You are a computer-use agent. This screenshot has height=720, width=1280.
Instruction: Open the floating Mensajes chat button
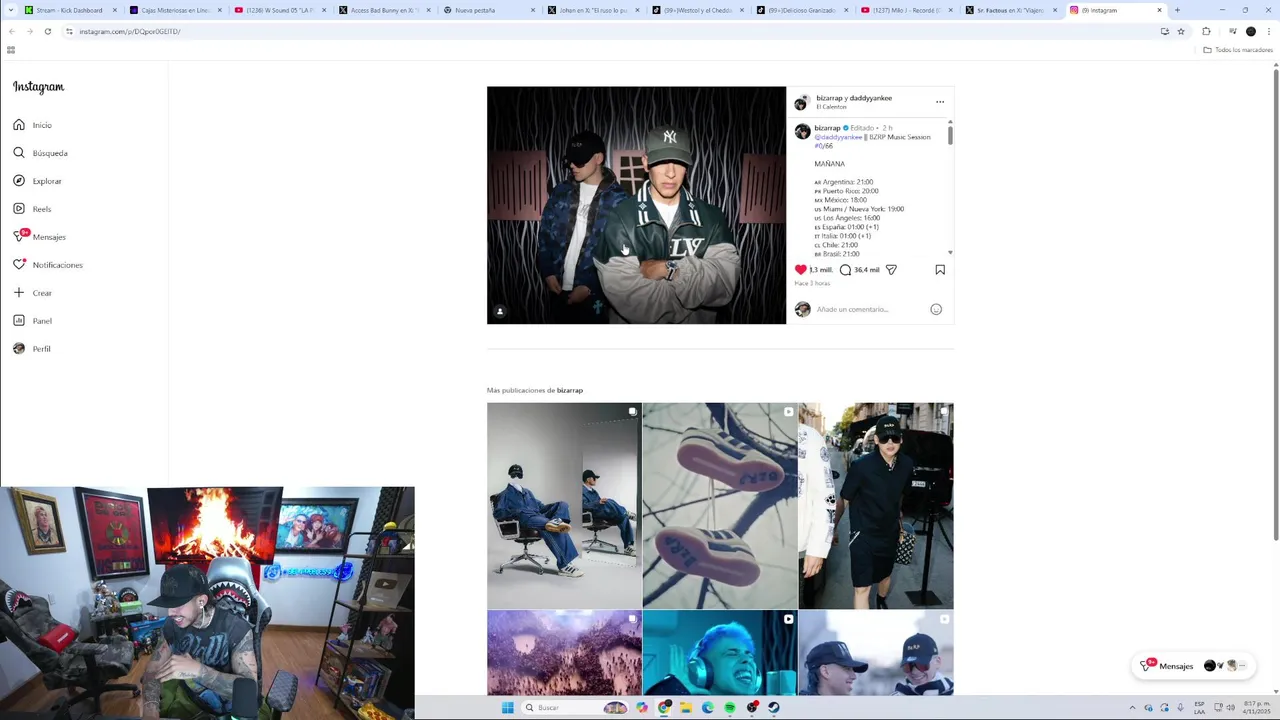(x=1194, y=666)
